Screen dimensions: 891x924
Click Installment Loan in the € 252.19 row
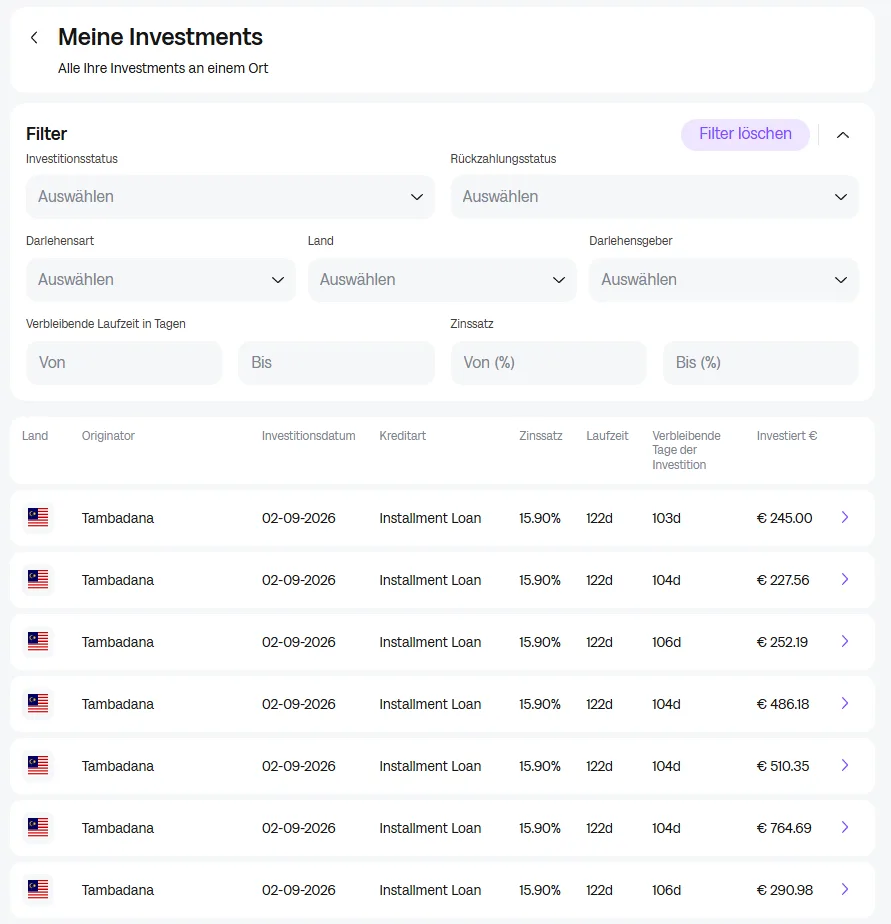430,642
